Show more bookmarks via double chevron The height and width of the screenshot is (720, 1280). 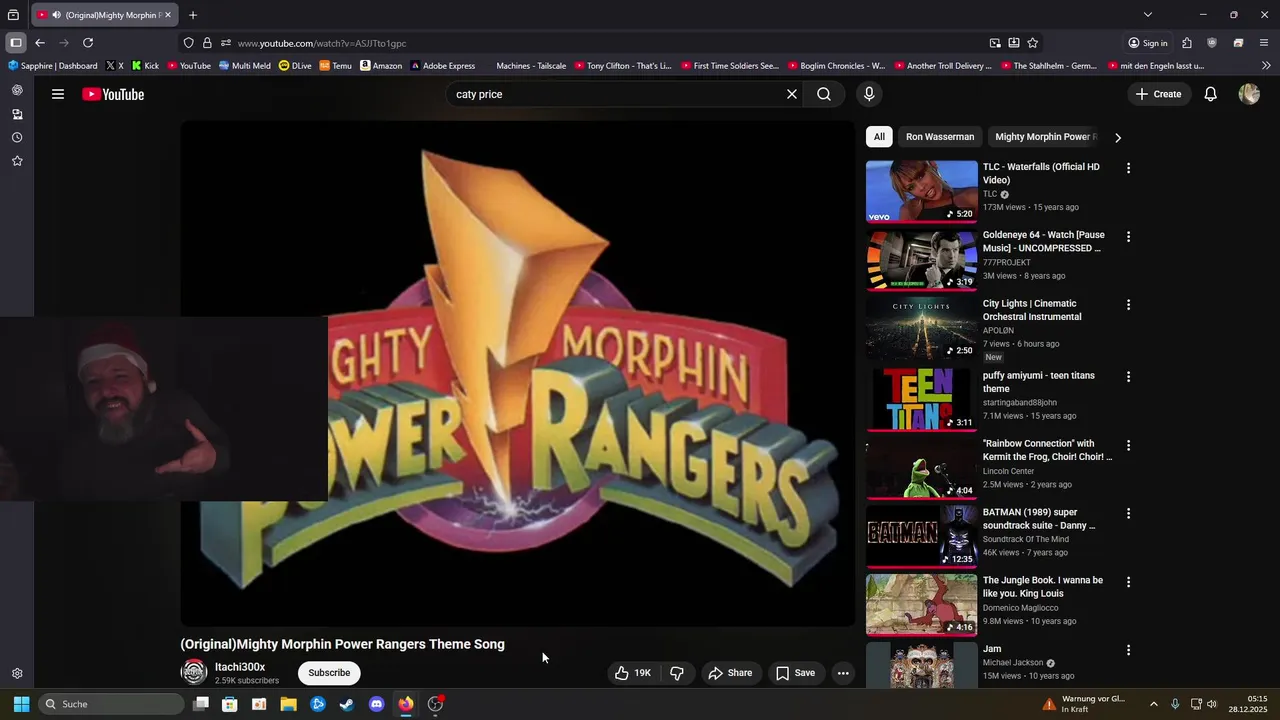[1266, 66]
